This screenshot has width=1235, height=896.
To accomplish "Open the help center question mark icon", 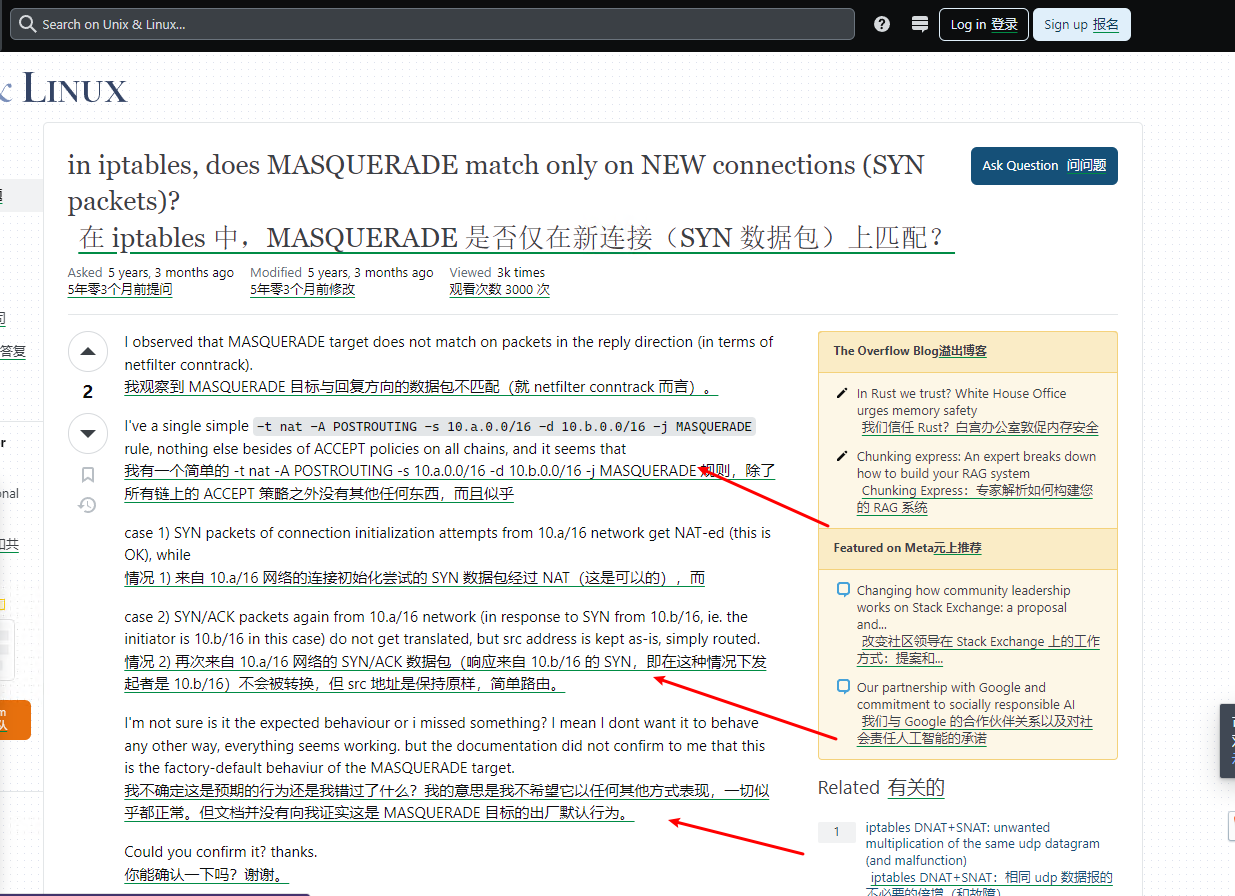I will pyautogui.click(x=882, y=24).
